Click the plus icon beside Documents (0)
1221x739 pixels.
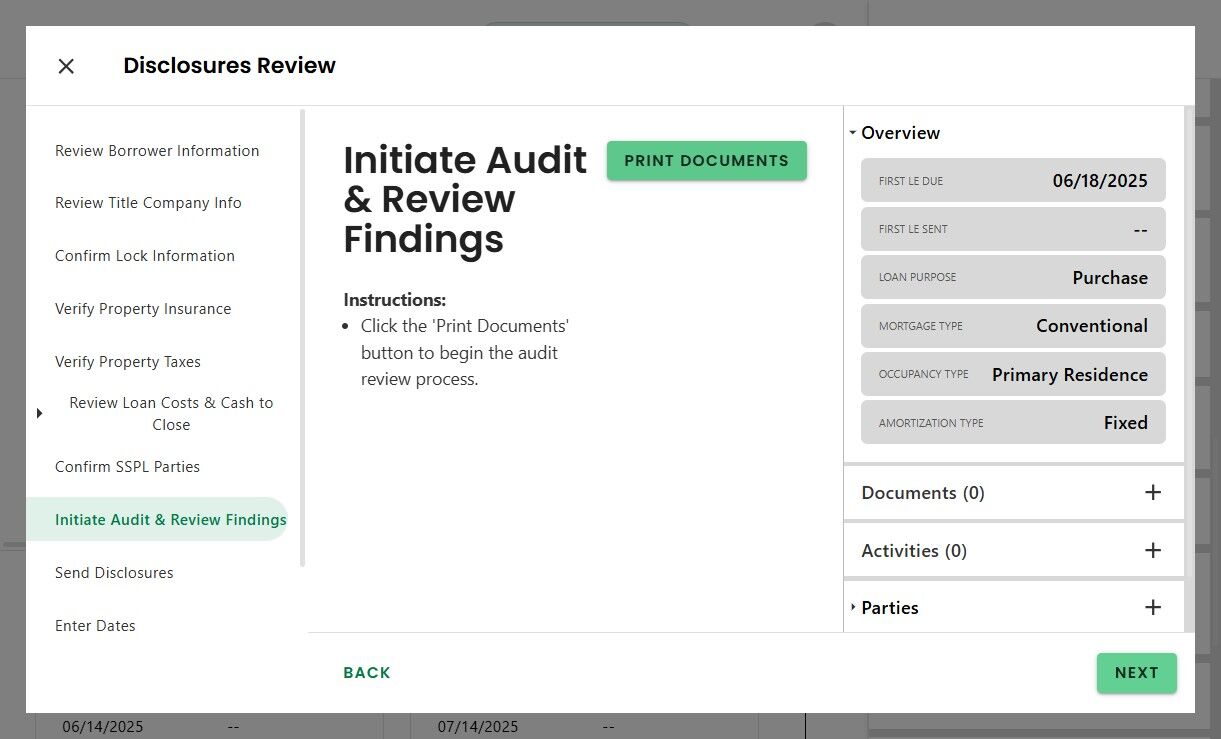pyautogui.click(x=1152, y=492)
